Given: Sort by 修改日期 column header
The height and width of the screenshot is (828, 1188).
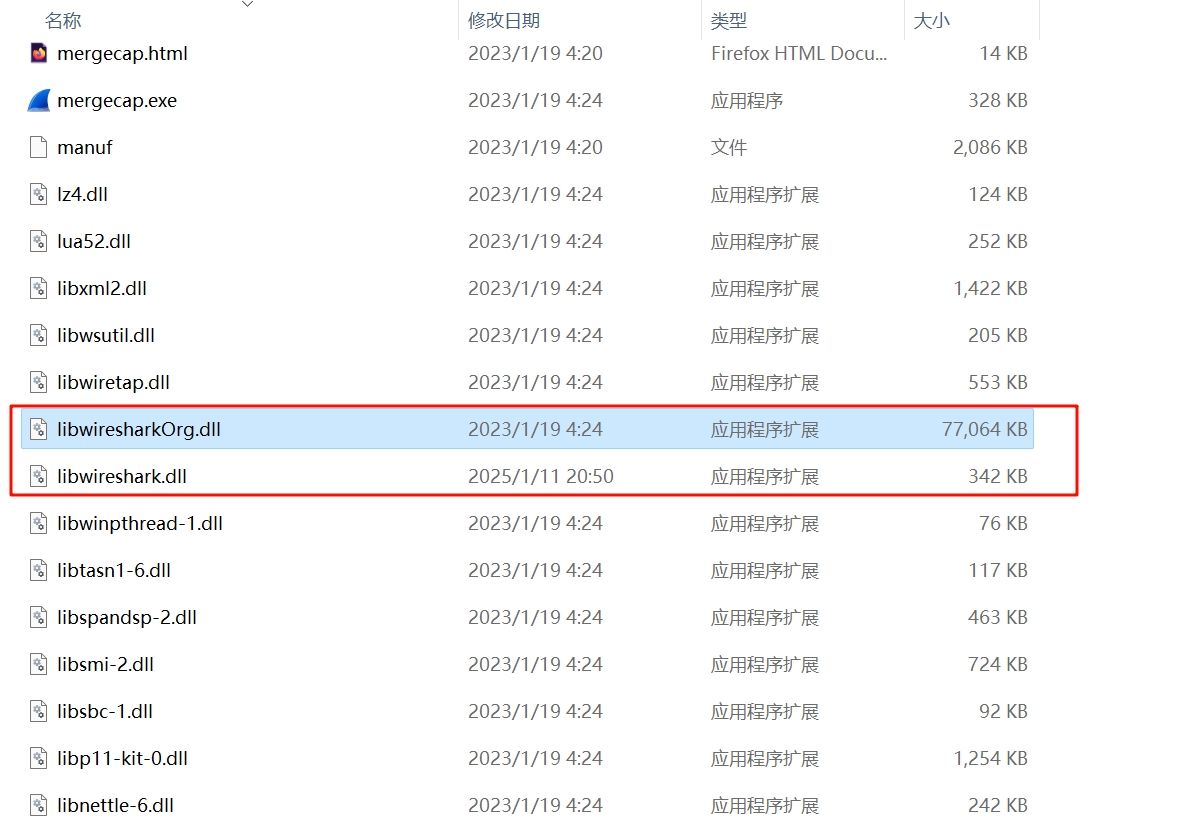Looking at the screenshot, I should (x=503, y=20).
